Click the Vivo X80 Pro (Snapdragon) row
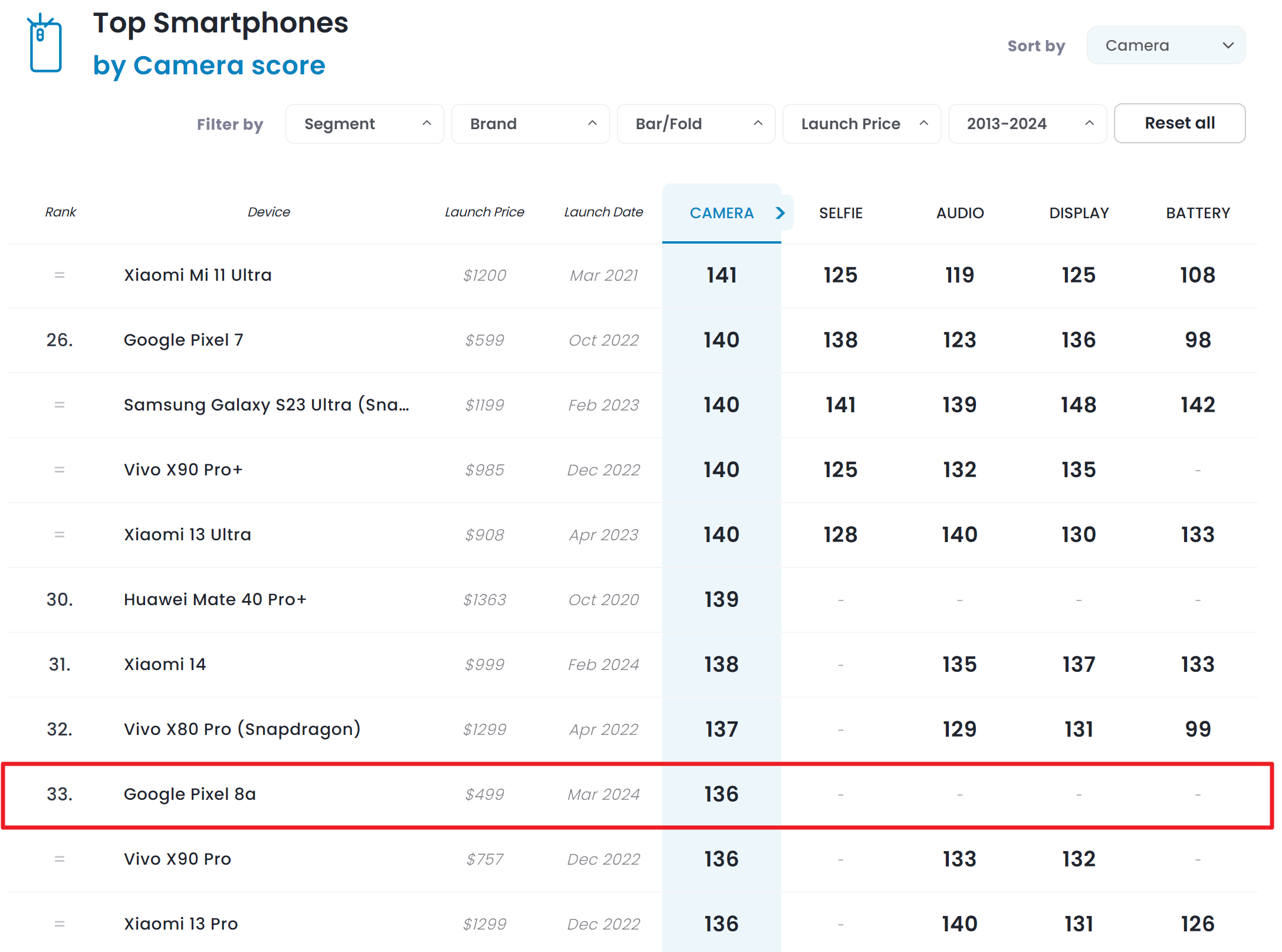The image size is (1282, 952). tap(242, 729)
